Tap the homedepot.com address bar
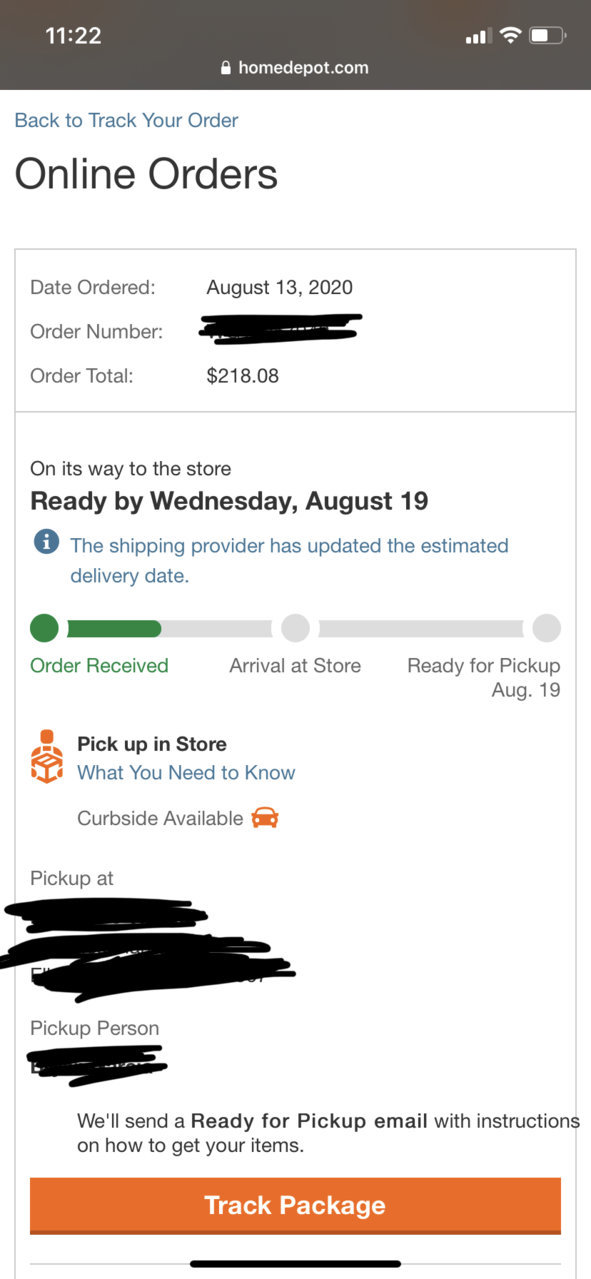Image resolution: width=591 pixels, height=1279 pixels. (295, 68)
